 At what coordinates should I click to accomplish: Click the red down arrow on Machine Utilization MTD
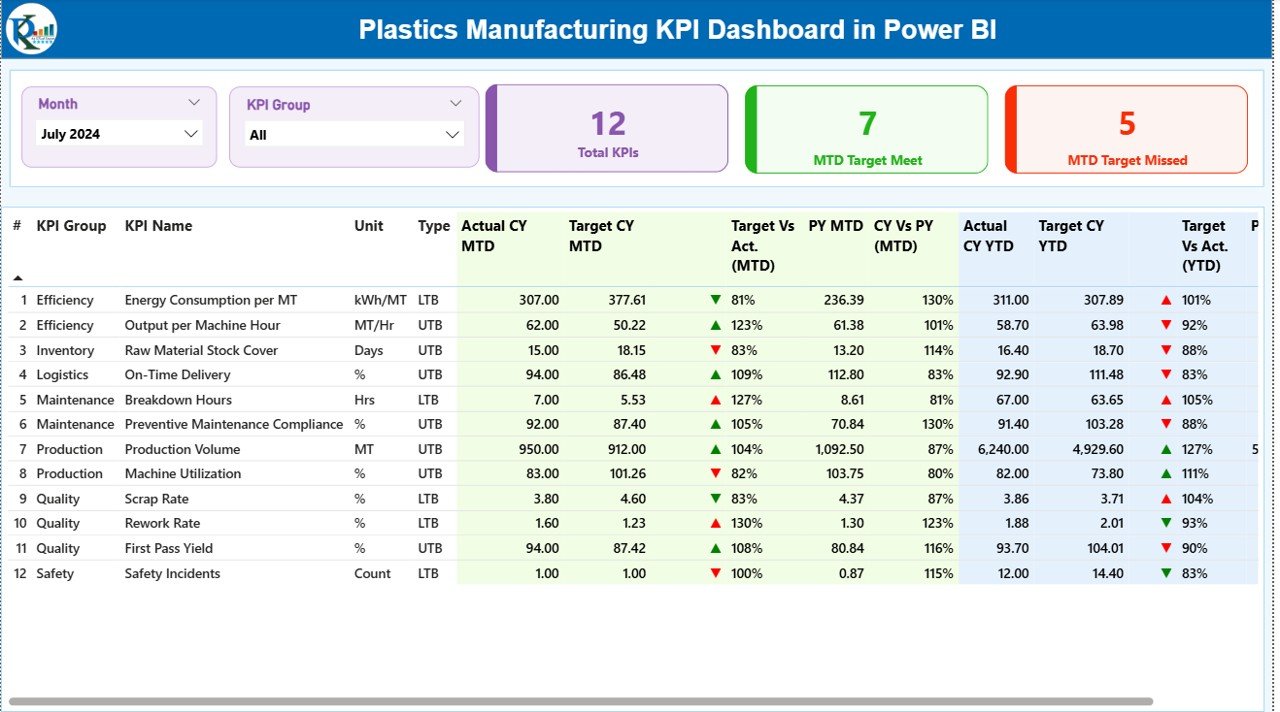pyautogui.click(x=715, y=473)
